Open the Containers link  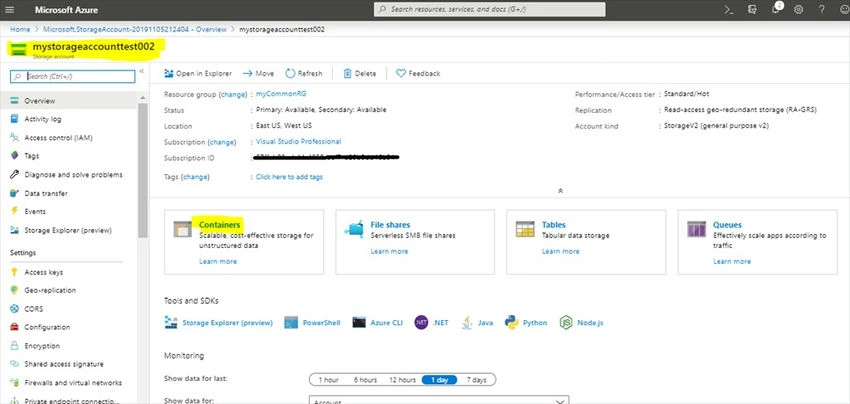point(220,225)
